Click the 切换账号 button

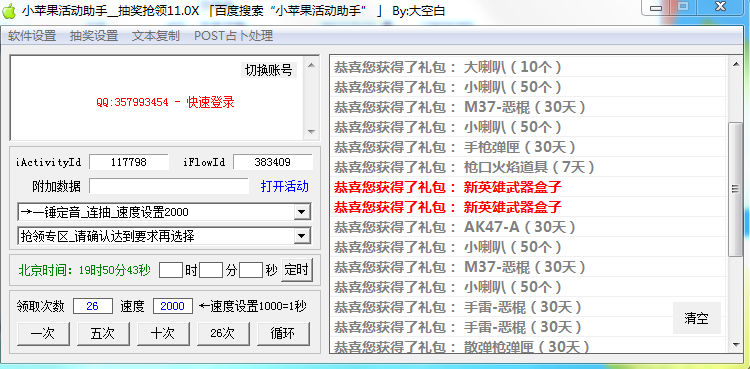[x=268, y=70]
